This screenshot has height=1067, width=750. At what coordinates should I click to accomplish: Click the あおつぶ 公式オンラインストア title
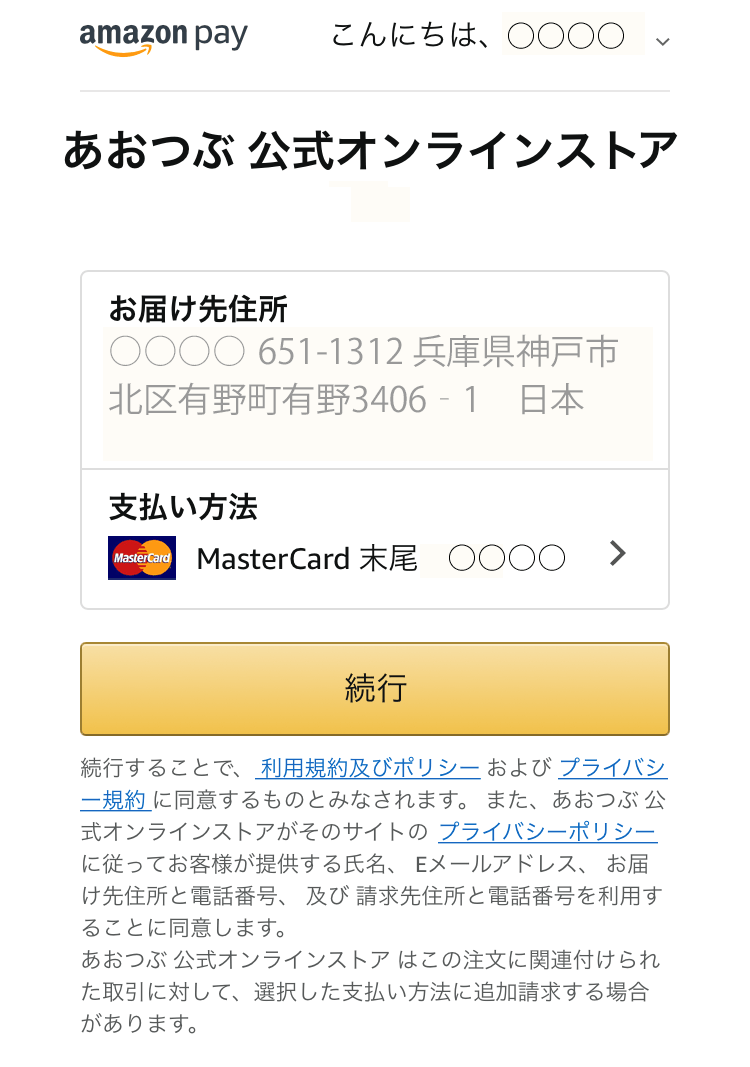click(x=371, y=150)
